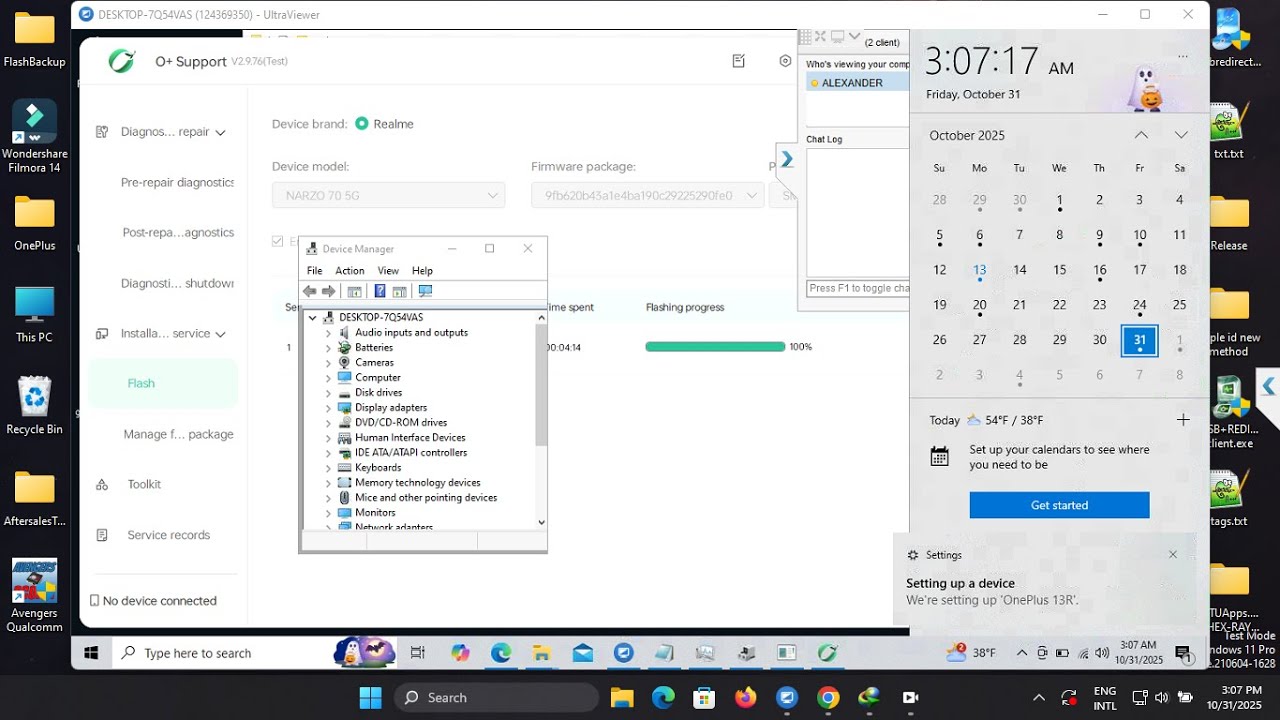1280x720 pixels.
Task: Click blue arrow to collapse UltraViewer chat panel
Action: coord(786,159)
